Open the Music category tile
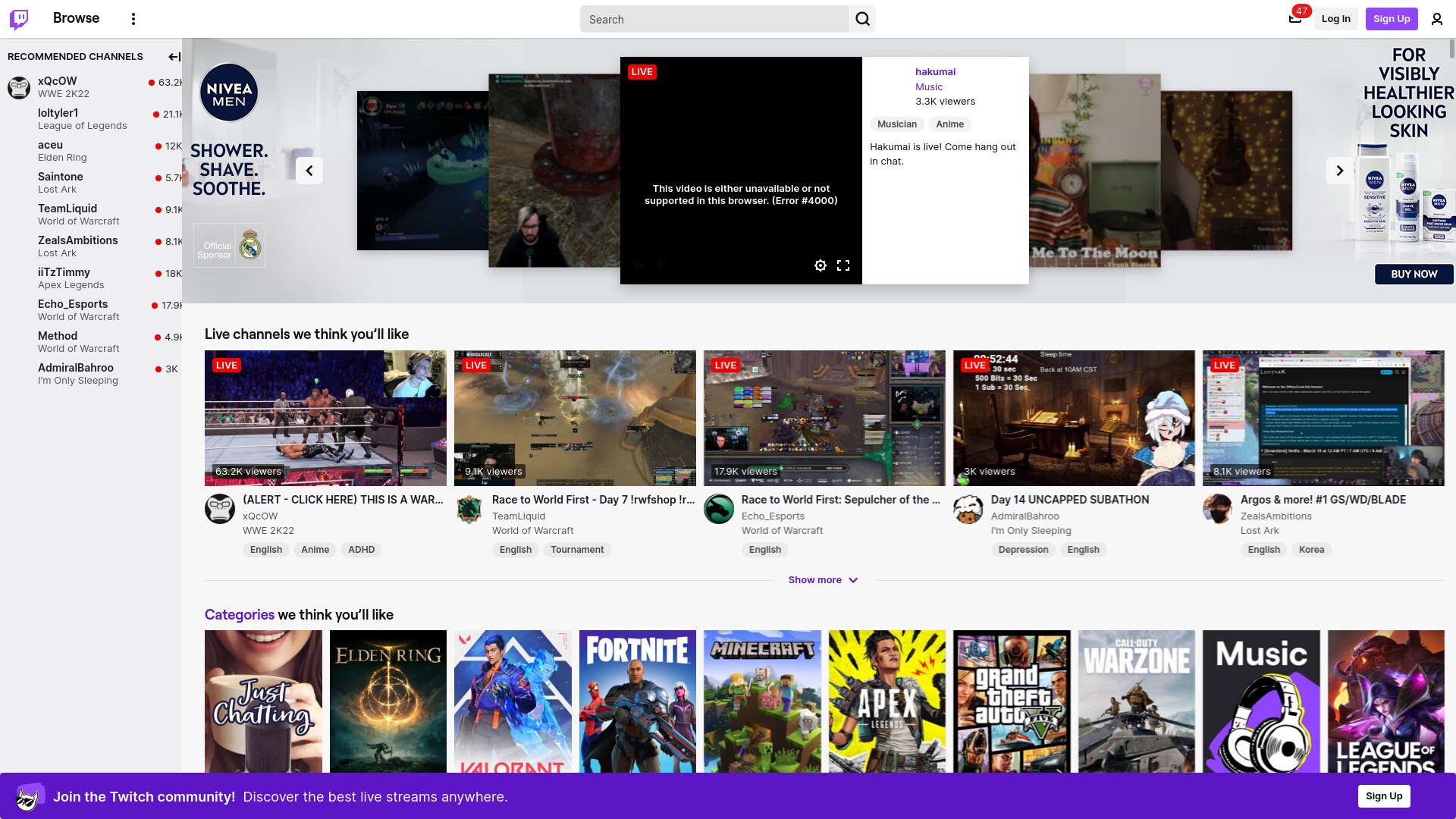1456x819 pixels. coord(1261,701)
